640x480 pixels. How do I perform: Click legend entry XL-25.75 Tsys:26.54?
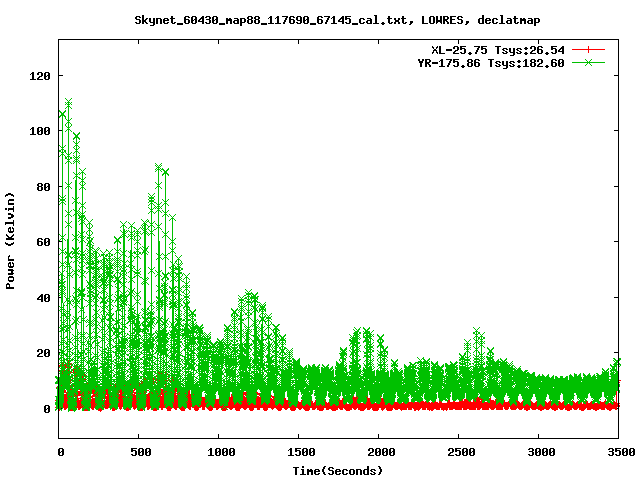(x=498, y=50)
